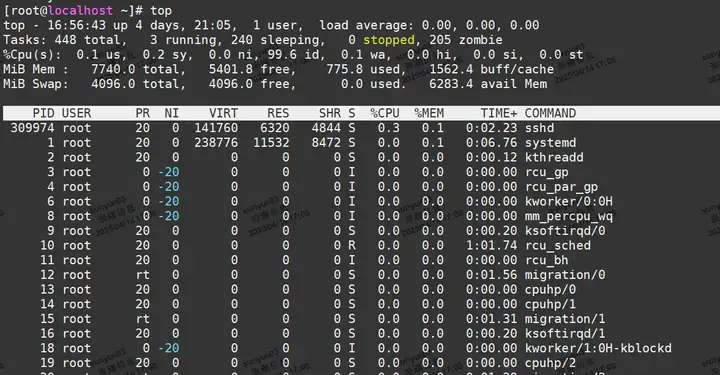Select the migration/1 command name

[x=565, y=319]
